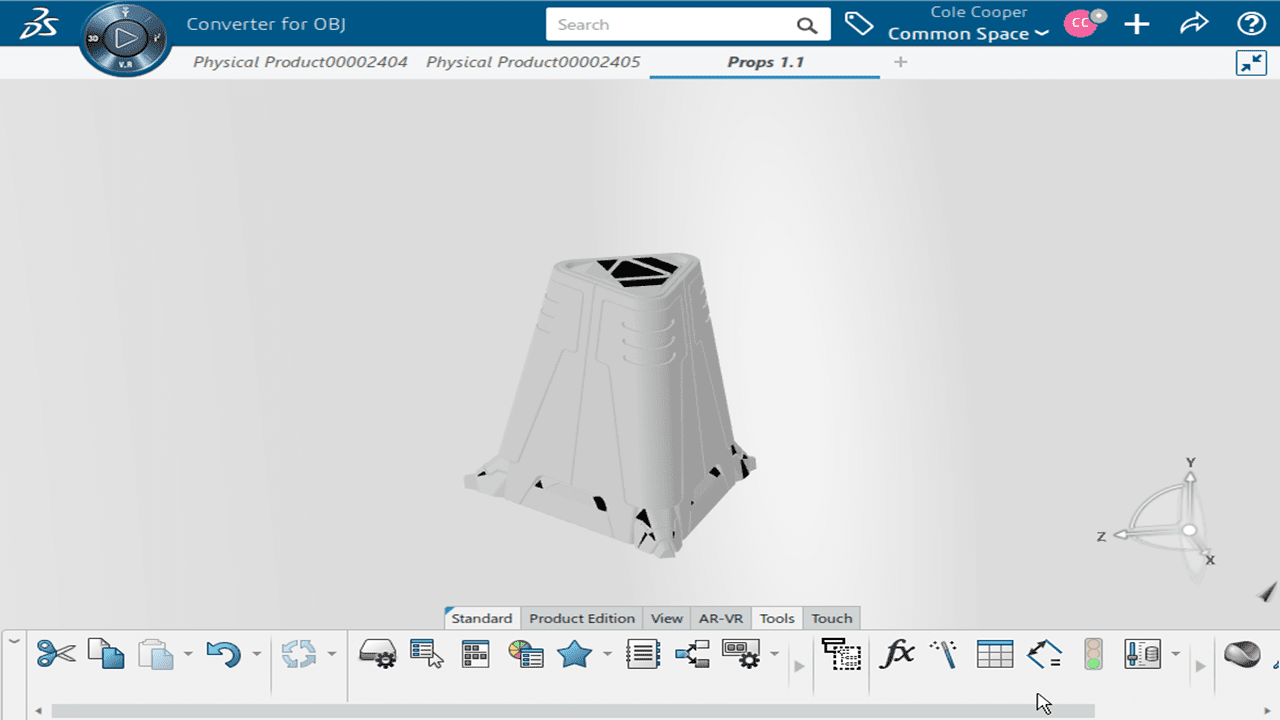1280x720 pixels.
Task: Click the Undo arrow icon
Action: [x=223, y=654]
